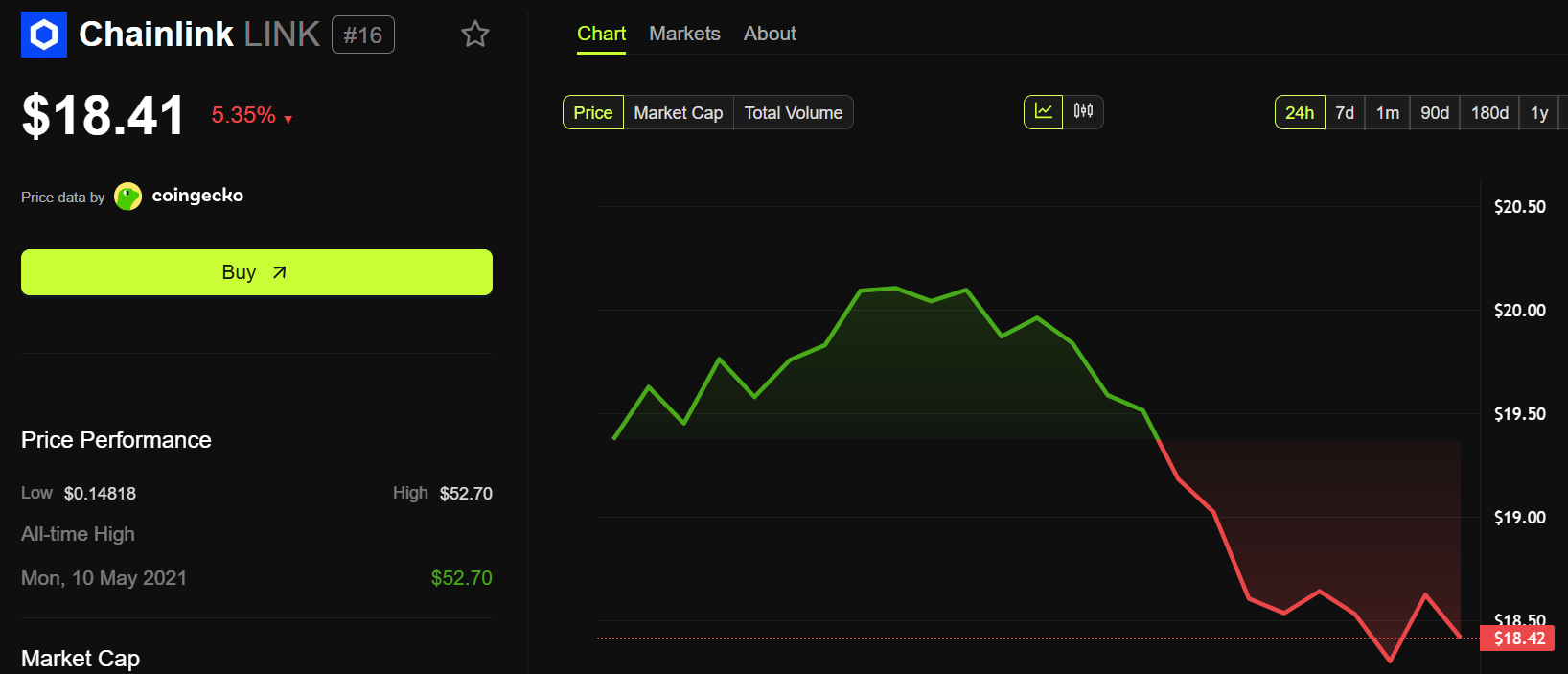Open the Chart tab
This screenshot has height=674, width=1568.
[601, 34]
